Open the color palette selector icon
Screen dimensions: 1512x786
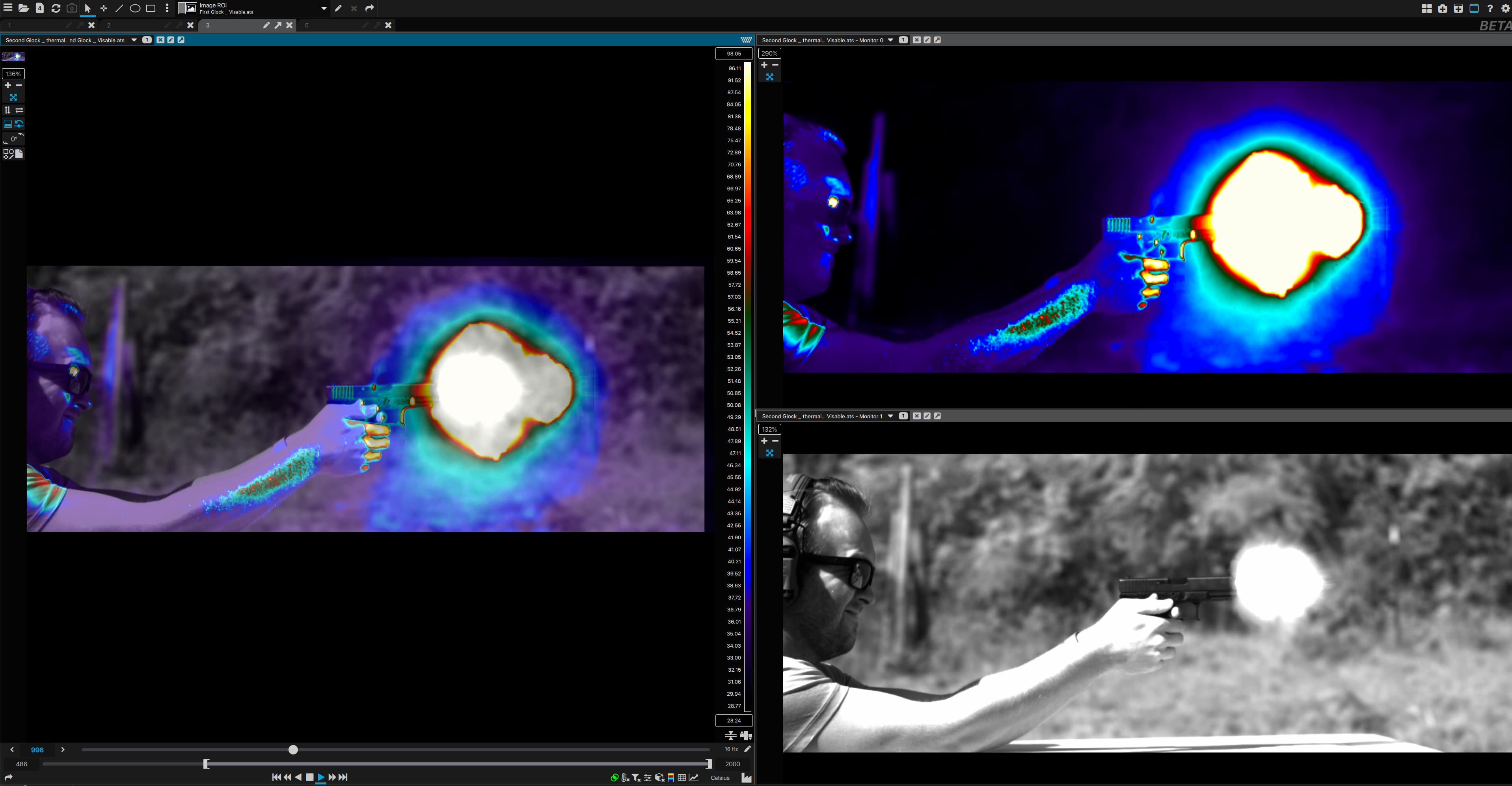[x=671, y=778]
